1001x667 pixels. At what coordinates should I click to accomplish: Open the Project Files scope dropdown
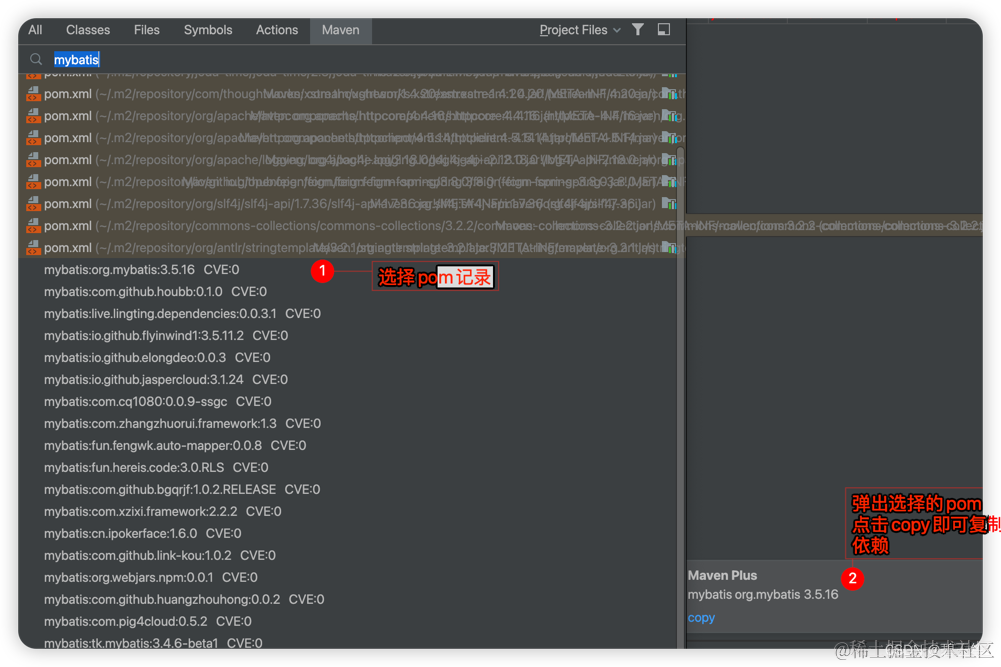[580, 30]
